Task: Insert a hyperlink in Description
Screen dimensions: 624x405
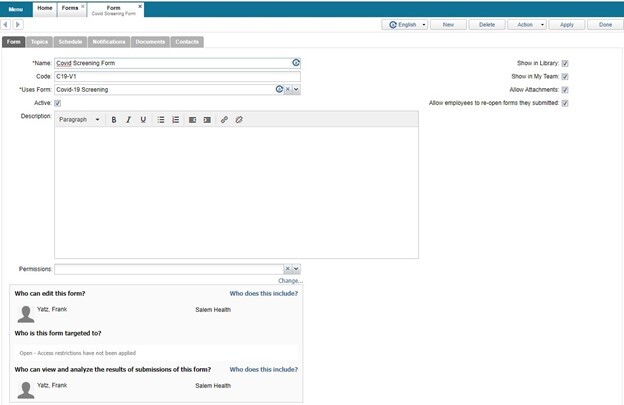Action: [x=224, y=120]
